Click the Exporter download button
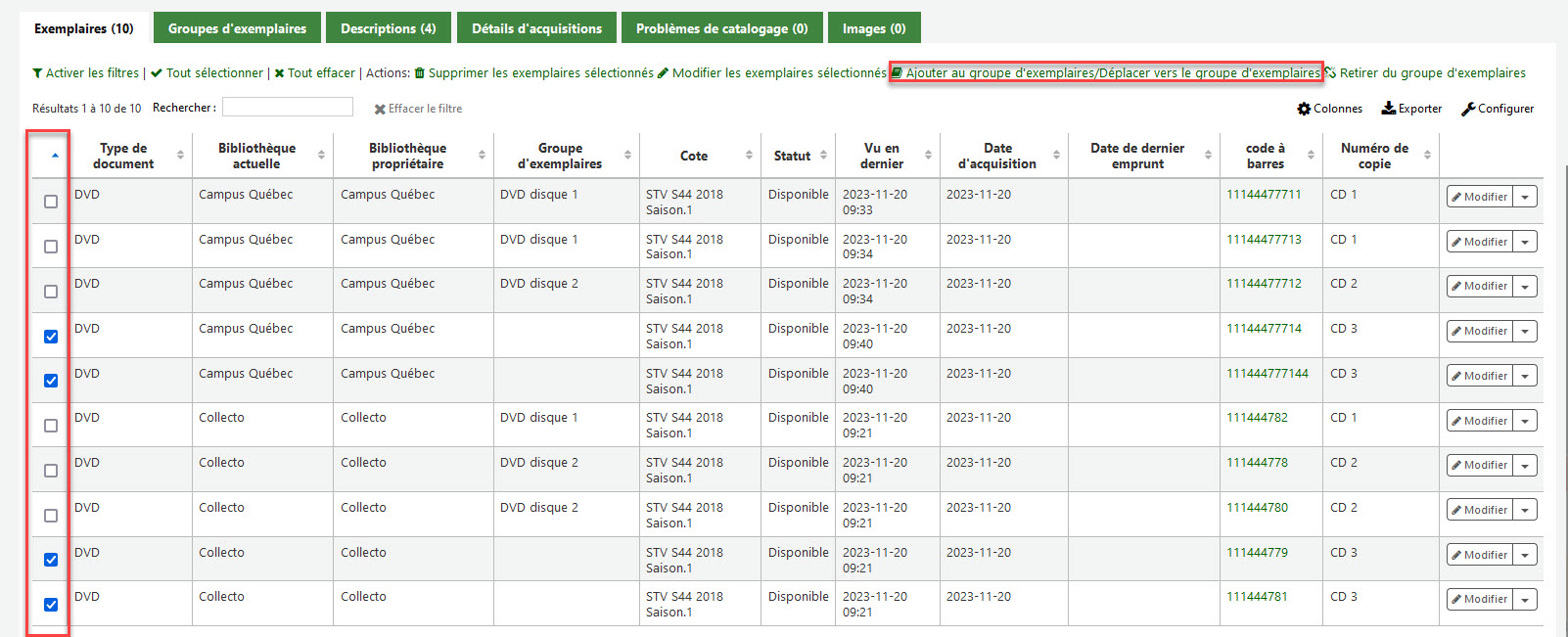 [1411, 109]
